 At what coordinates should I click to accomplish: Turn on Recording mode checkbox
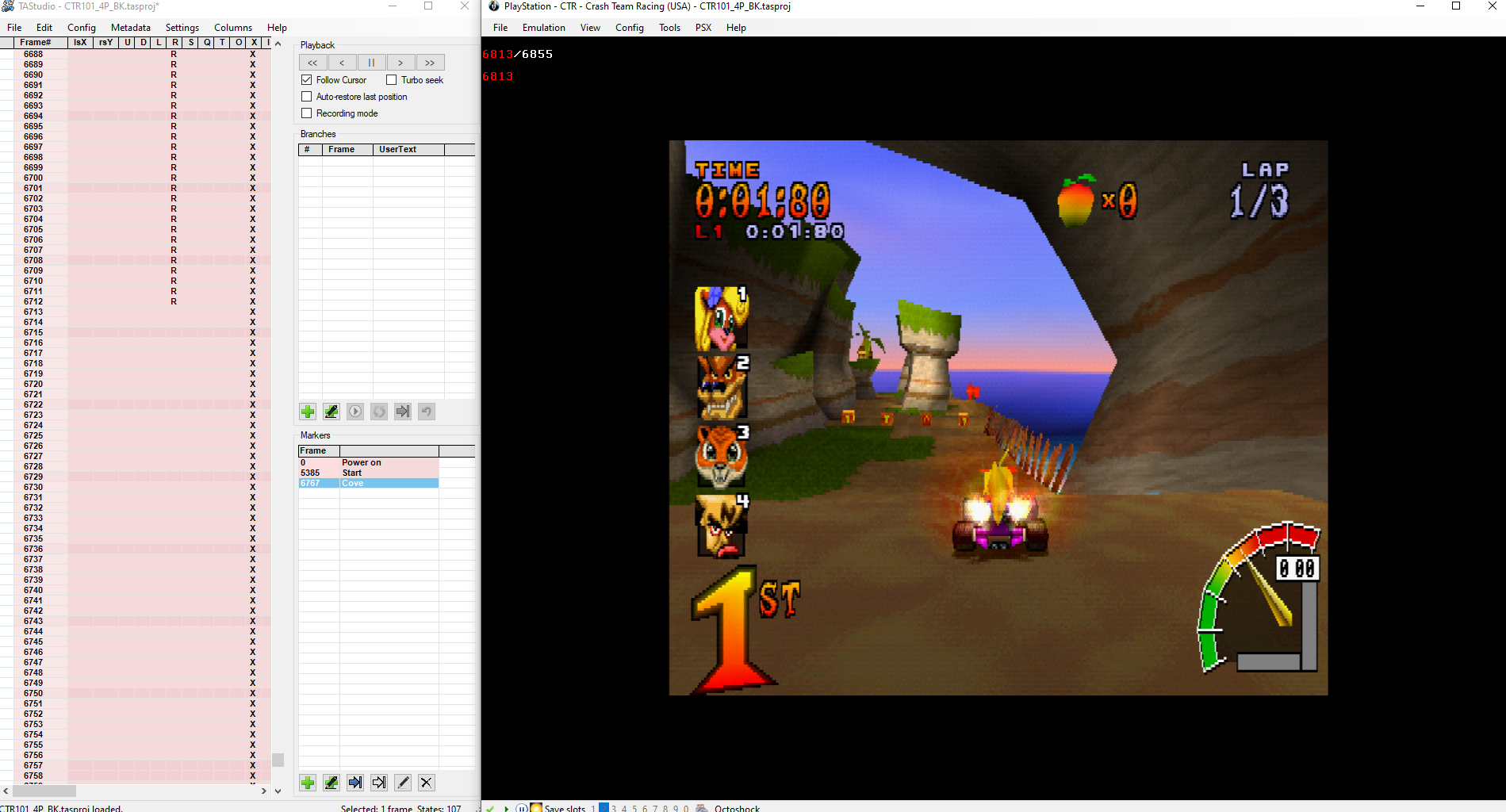[307, 113]
